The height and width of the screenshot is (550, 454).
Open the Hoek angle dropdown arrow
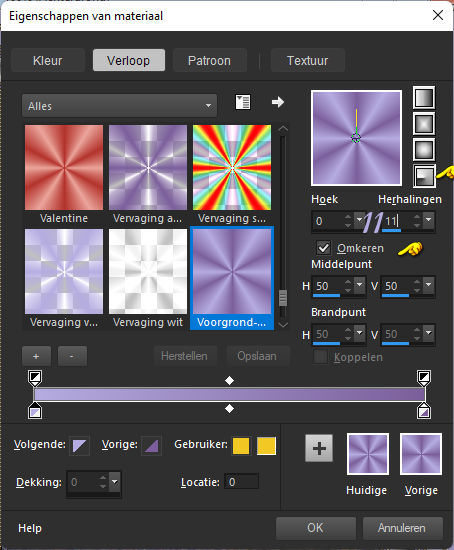(359, 221)
